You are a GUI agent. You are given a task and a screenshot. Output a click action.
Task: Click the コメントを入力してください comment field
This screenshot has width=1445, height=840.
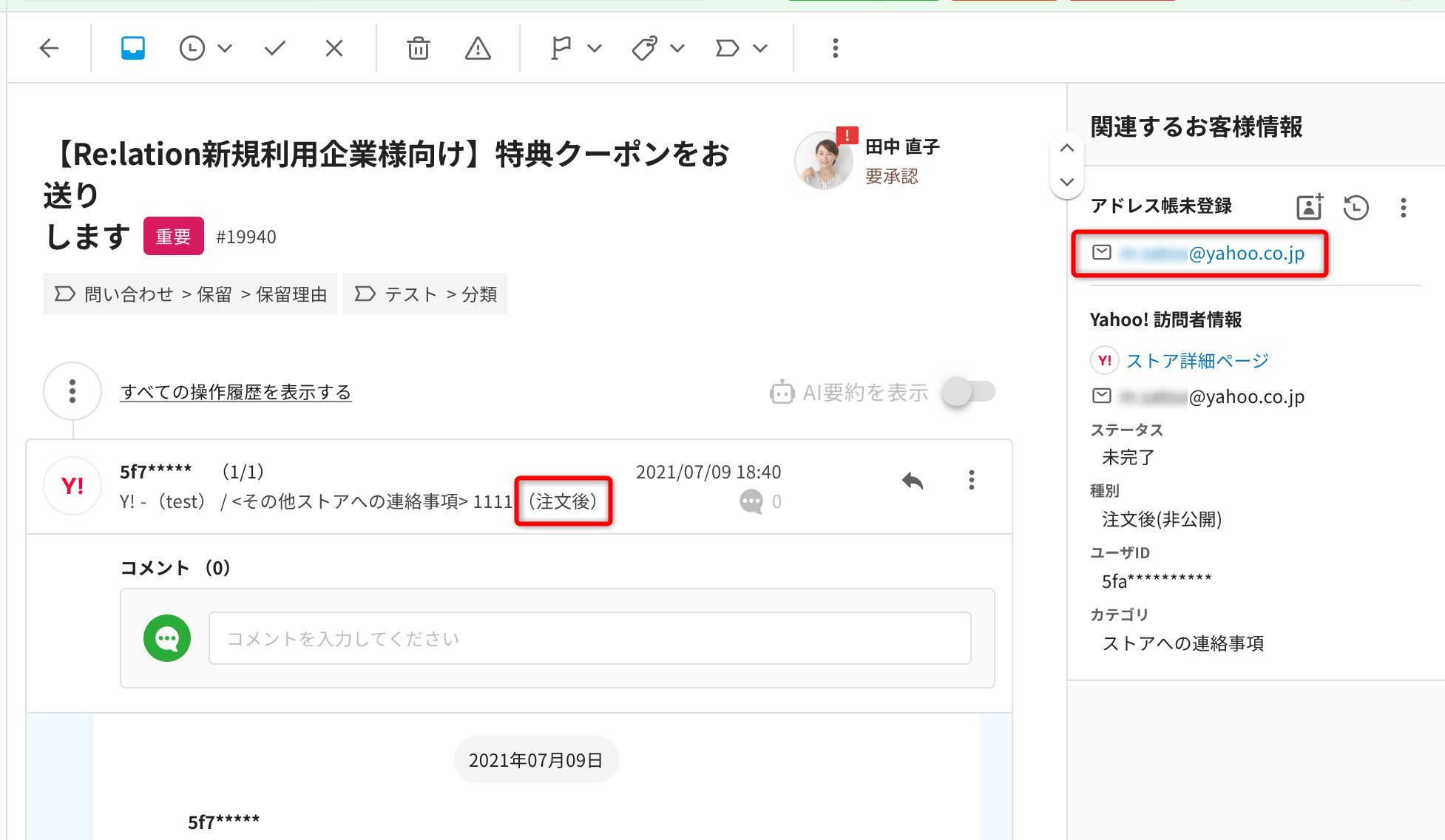[x=589, y=638]
